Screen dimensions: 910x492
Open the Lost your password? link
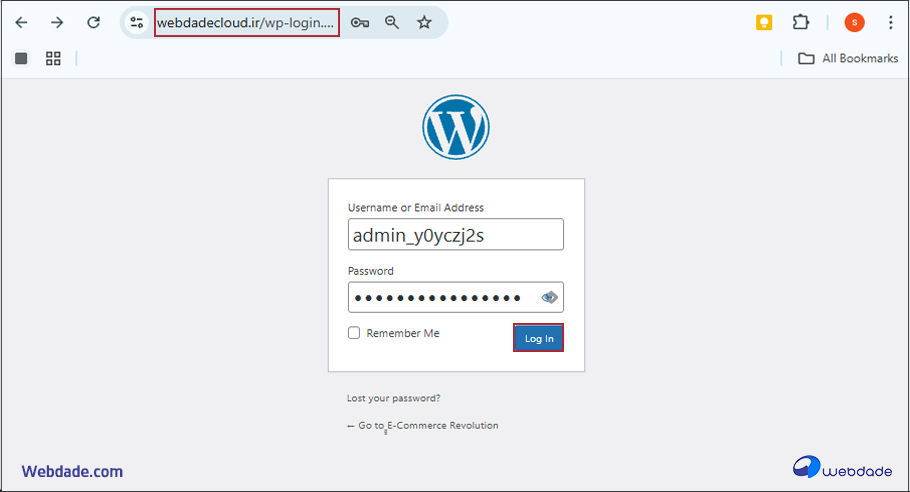[393, 398]
